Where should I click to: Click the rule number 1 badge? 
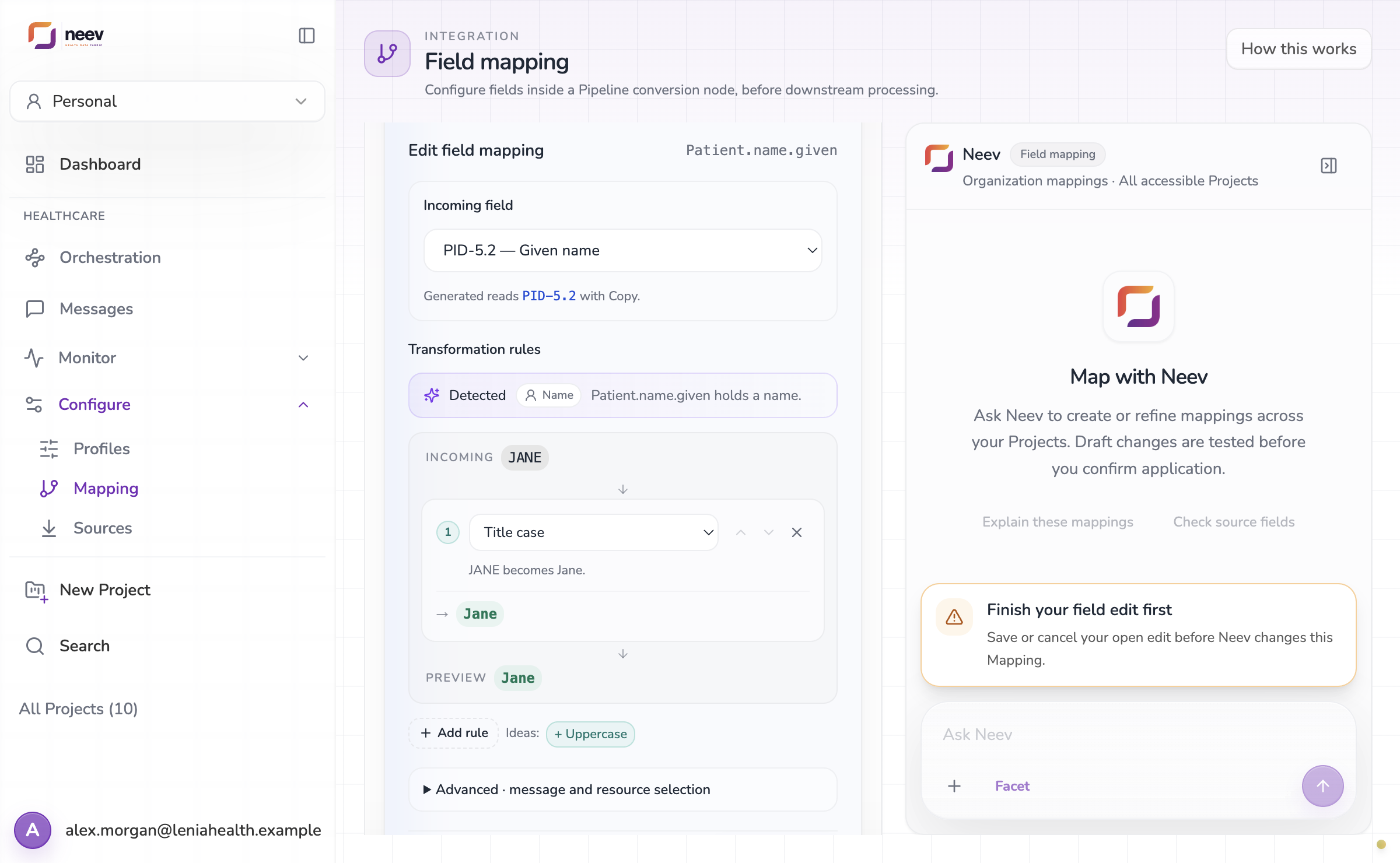448,532
